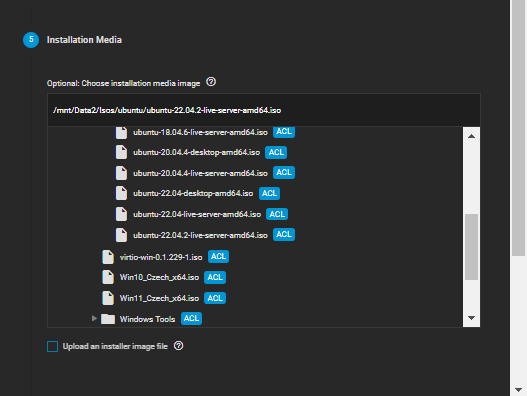The width and height of the screenshot is (527, 396).
Task: Select ubuntu-22.04.2-live-server-amd64.iso file
Action: pos(200,235)
